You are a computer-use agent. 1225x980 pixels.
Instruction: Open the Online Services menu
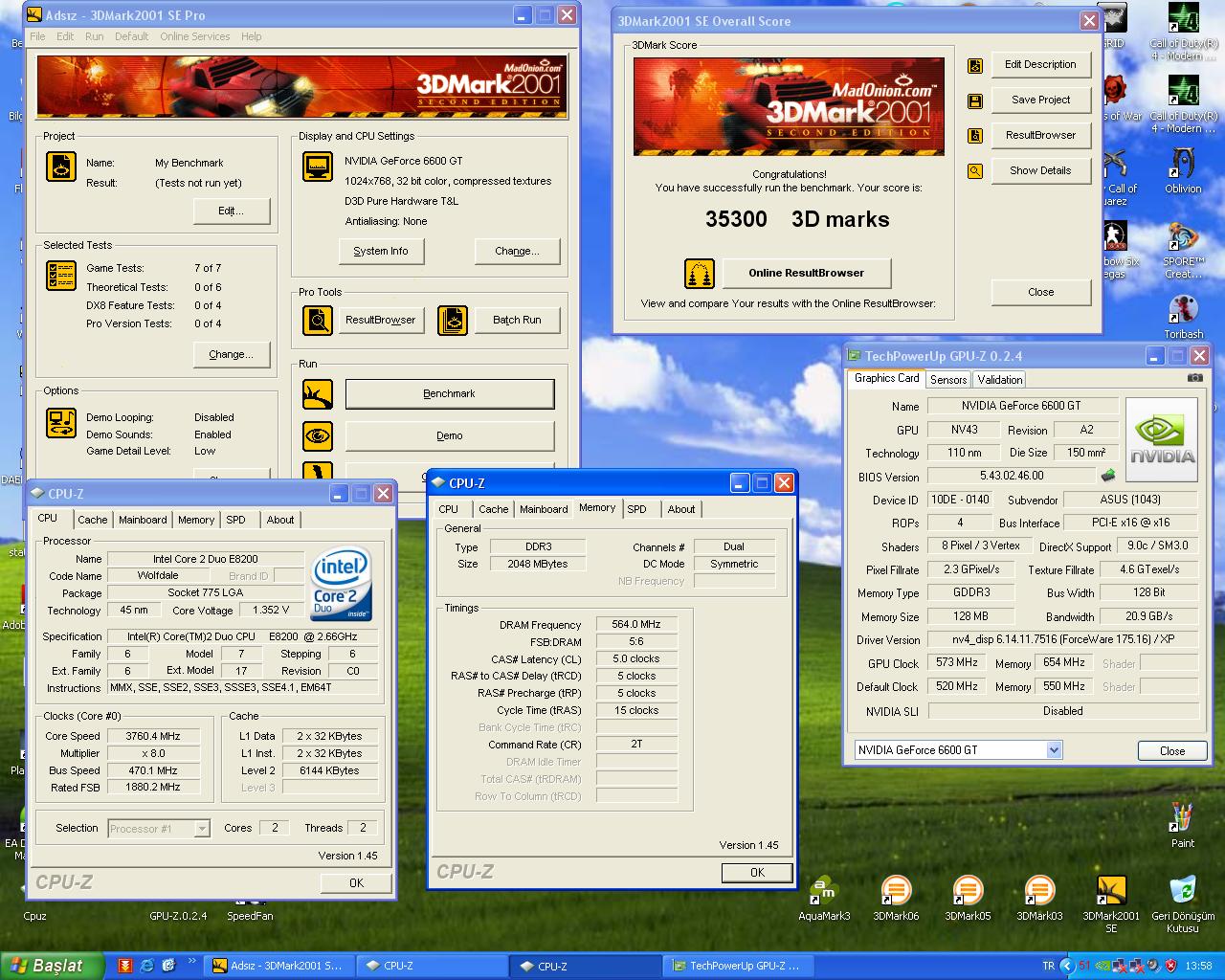click(194, 36)
